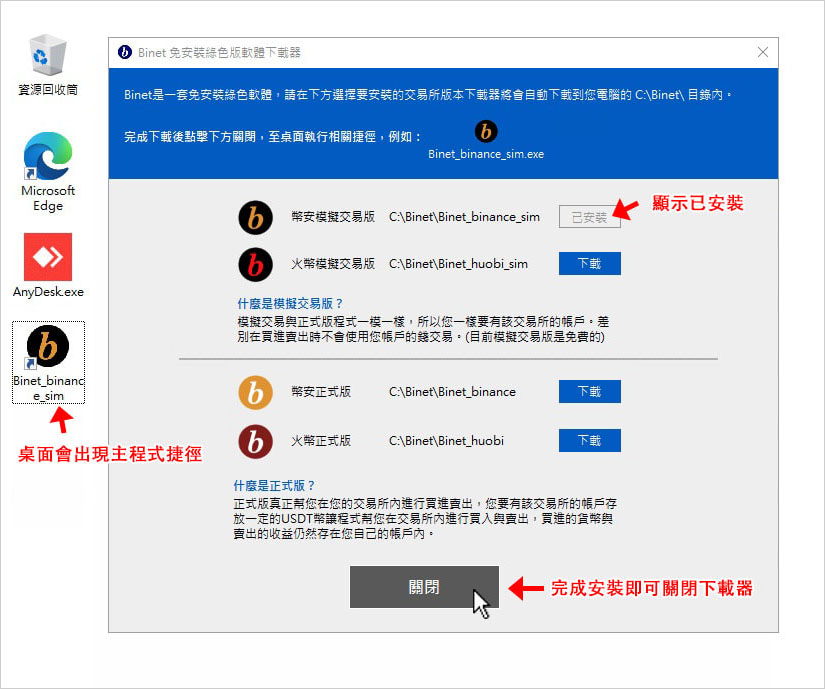
Task: Click the 什麼是正式版？ heading
Action: pyautogui.click(x=274, y=485)
